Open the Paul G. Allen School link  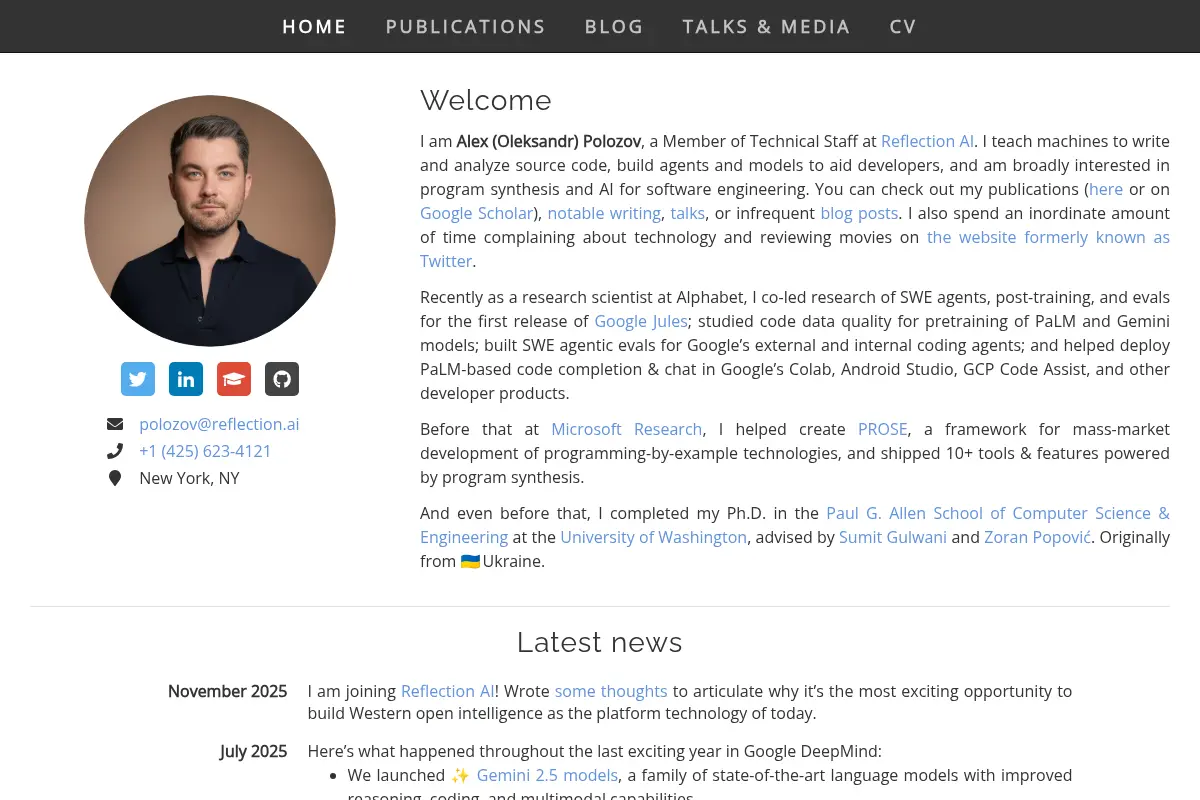[x=998, y=513]
